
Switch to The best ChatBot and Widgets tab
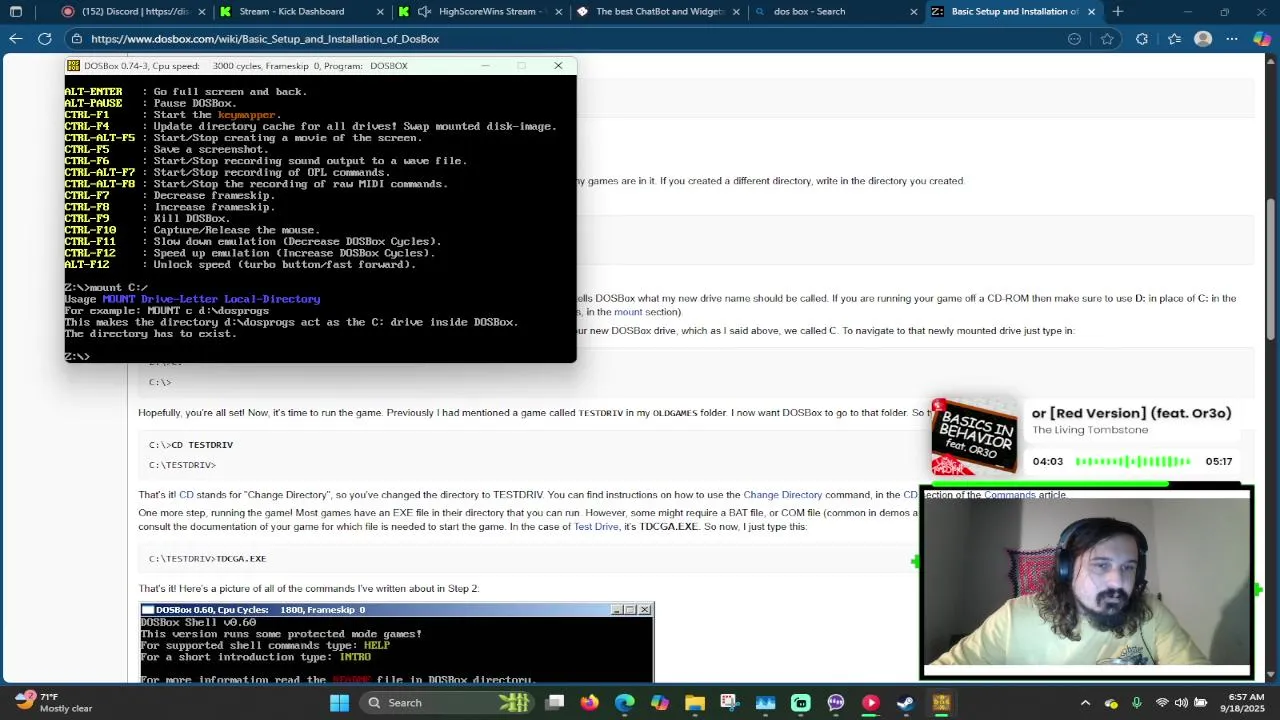[660, 12]
